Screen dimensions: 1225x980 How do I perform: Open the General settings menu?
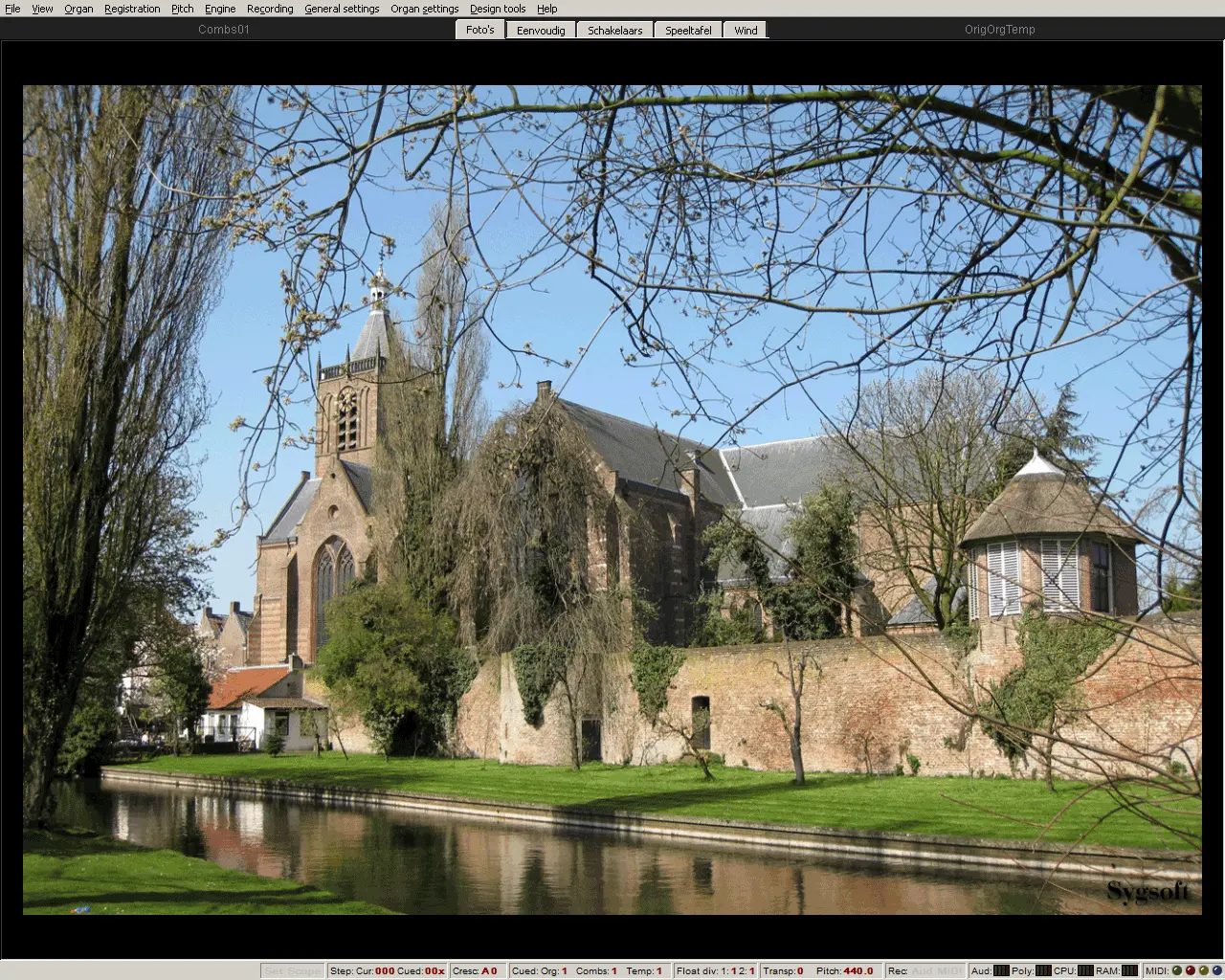click(342, 9)
